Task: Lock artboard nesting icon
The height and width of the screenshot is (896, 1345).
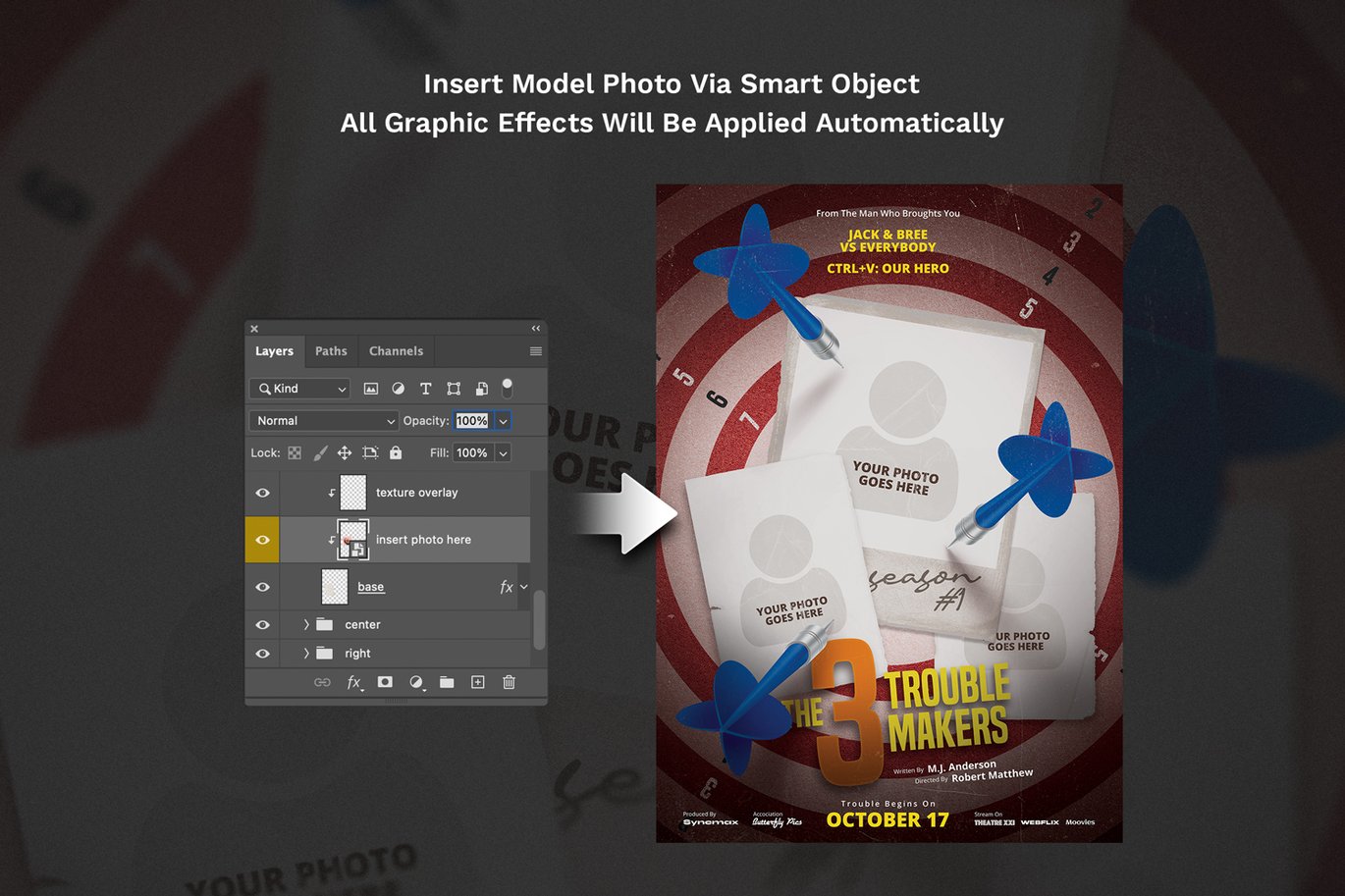Action: 370,453
